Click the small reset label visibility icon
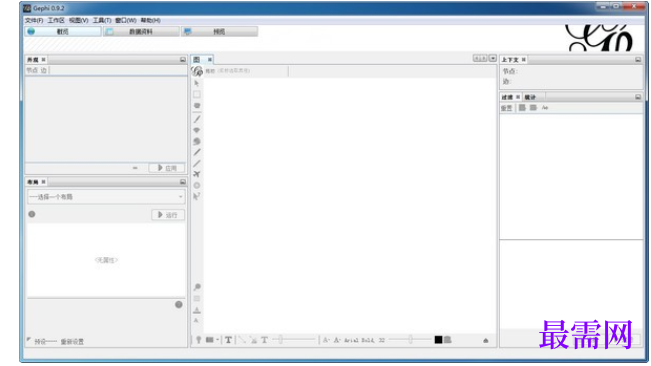 [196, 320]
